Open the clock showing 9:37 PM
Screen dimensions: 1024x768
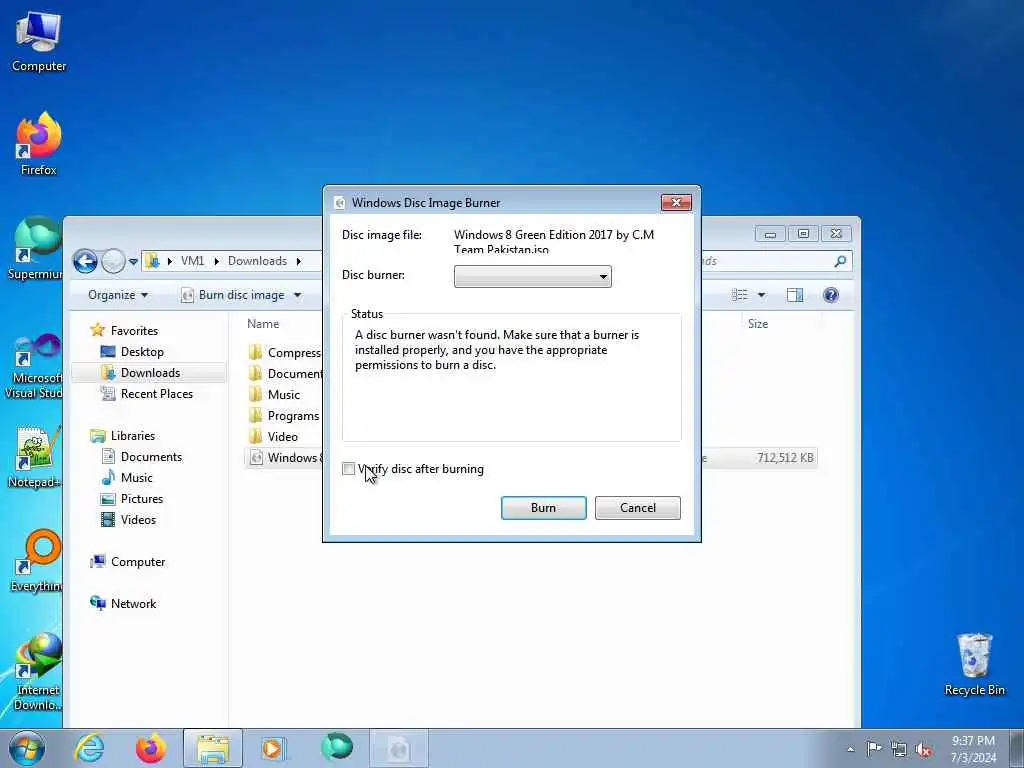coord(973,748)
